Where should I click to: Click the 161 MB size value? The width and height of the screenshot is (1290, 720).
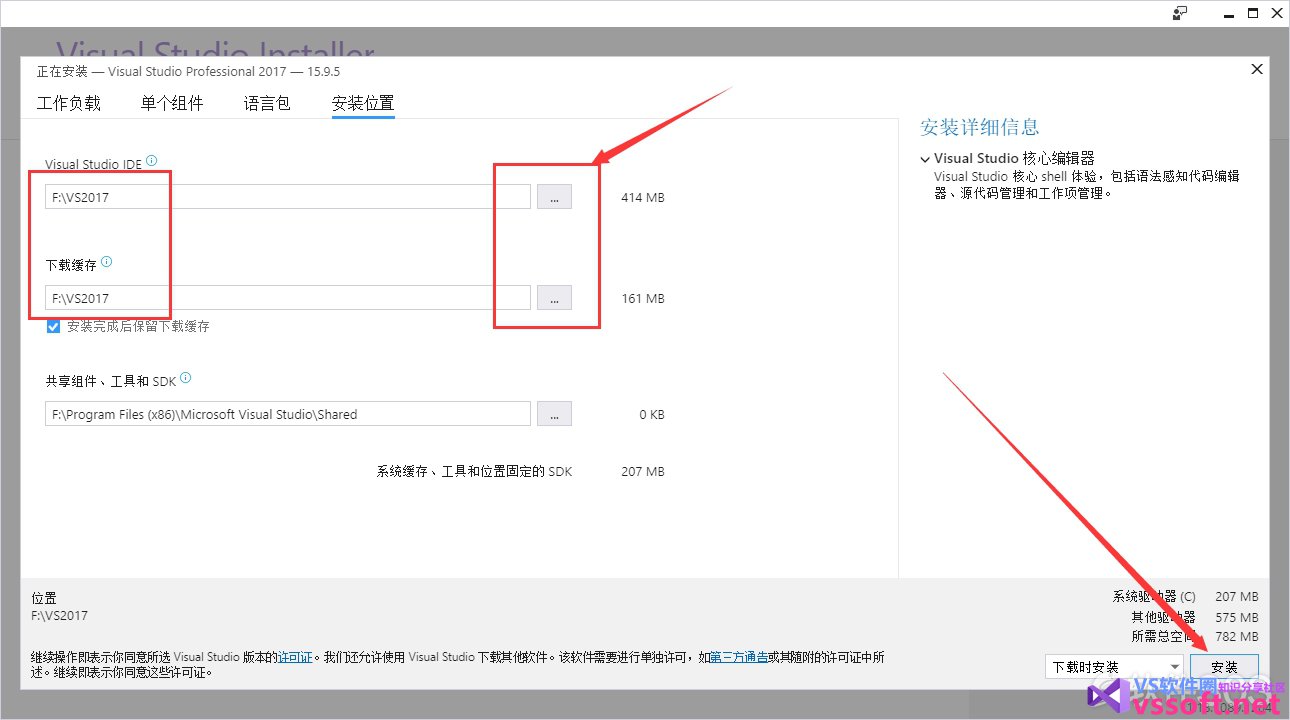pyautogui.click(x=642, y=298)
